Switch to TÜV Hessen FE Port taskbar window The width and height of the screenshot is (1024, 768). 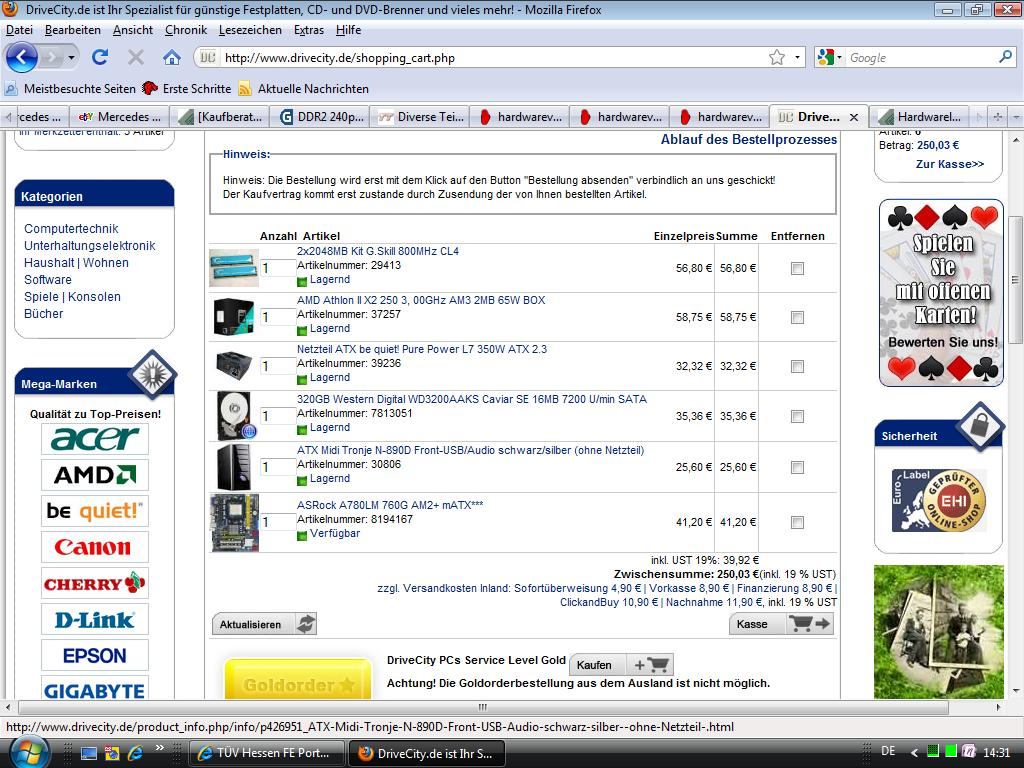pos(266,753)
